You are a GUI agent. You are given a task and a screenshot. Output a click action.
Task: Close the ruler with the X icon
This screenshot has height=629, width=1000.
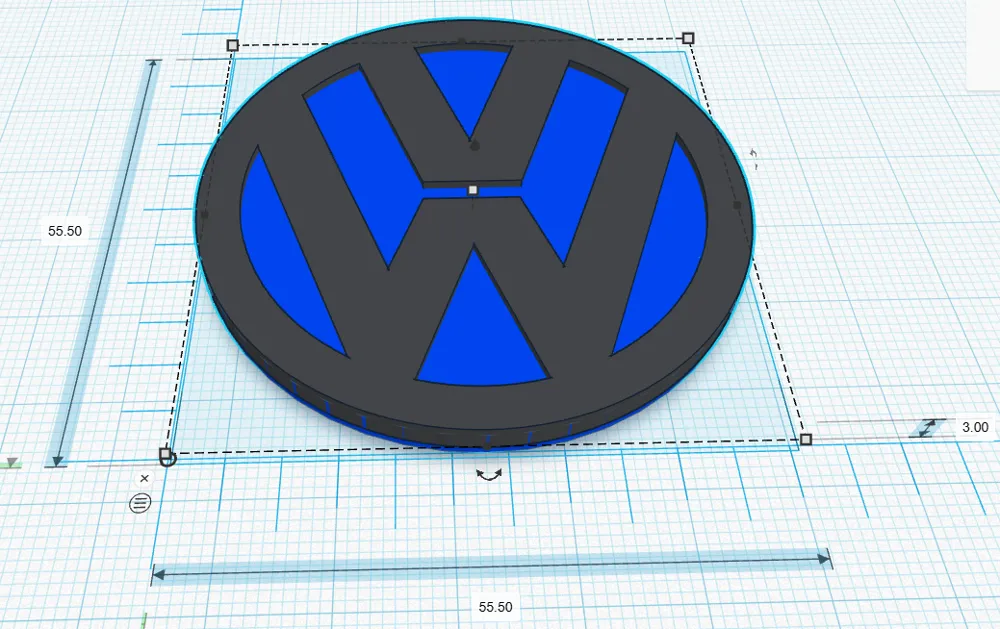tap(145, 478)
